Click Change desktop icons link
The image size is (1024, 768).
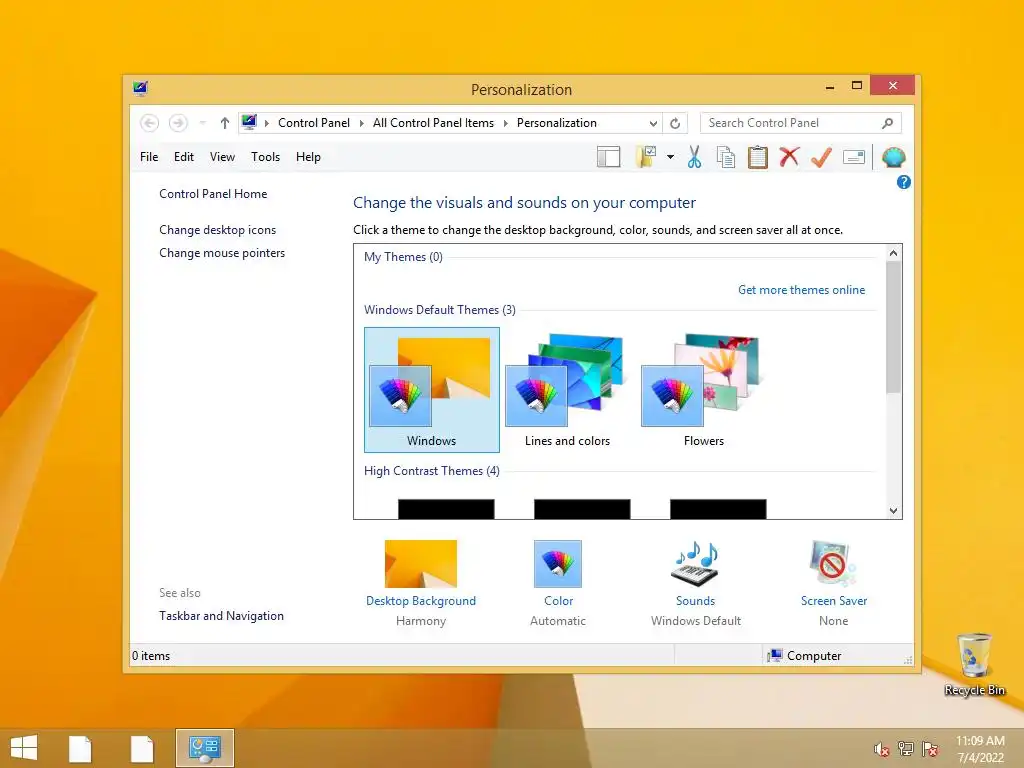(x=217, y=230)
